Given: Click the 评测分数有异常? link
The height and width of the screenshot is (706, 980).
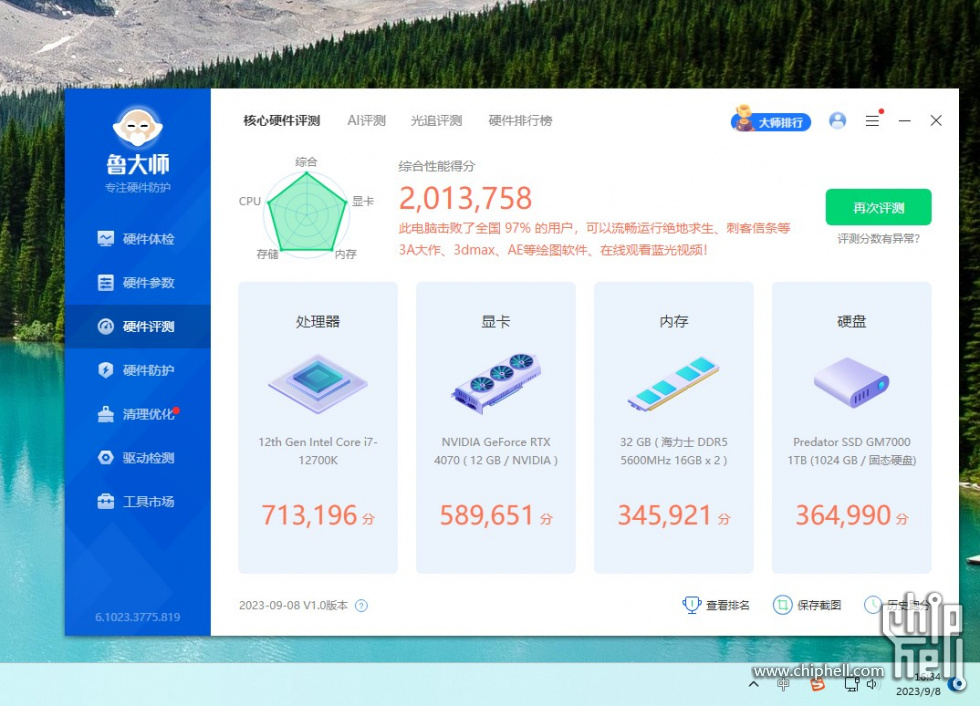Looking at the screenshot, I should [x=878, y=239].
